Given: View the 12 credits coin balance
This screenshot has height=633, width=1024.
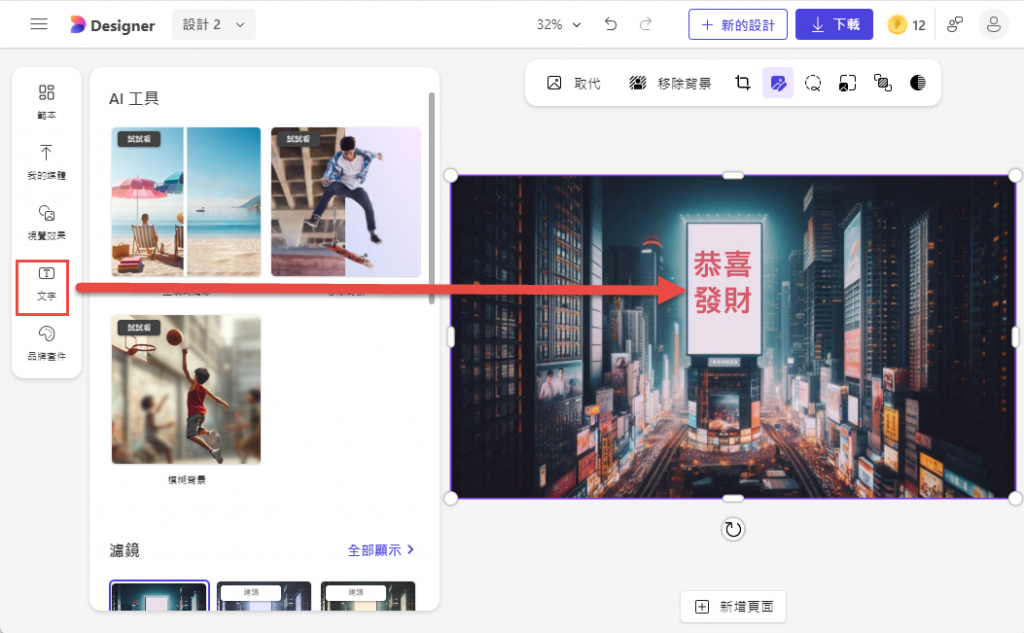Looking at the screenshot, I should point(907,25).
